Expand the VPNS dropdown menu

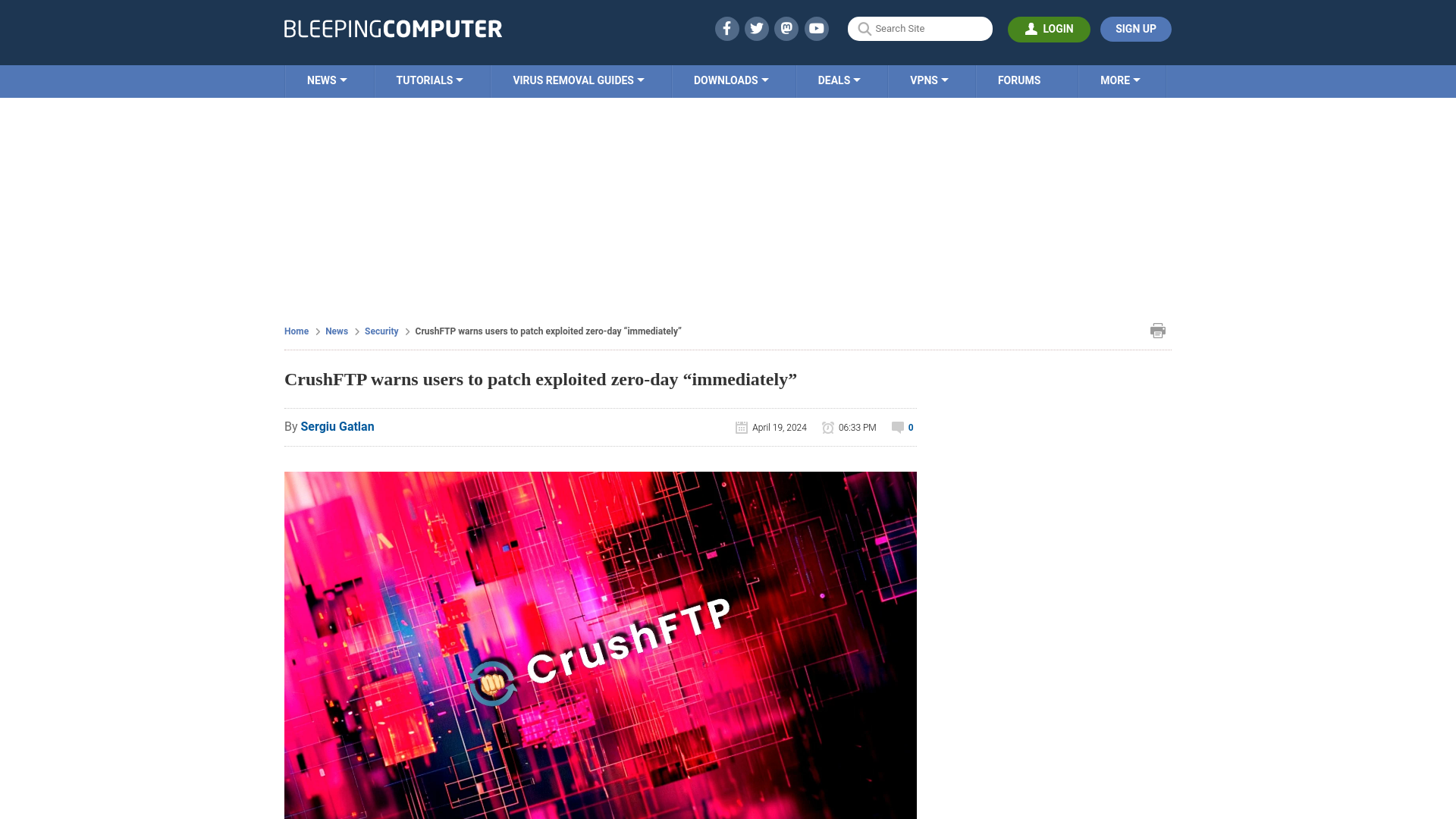pos(929,80)
